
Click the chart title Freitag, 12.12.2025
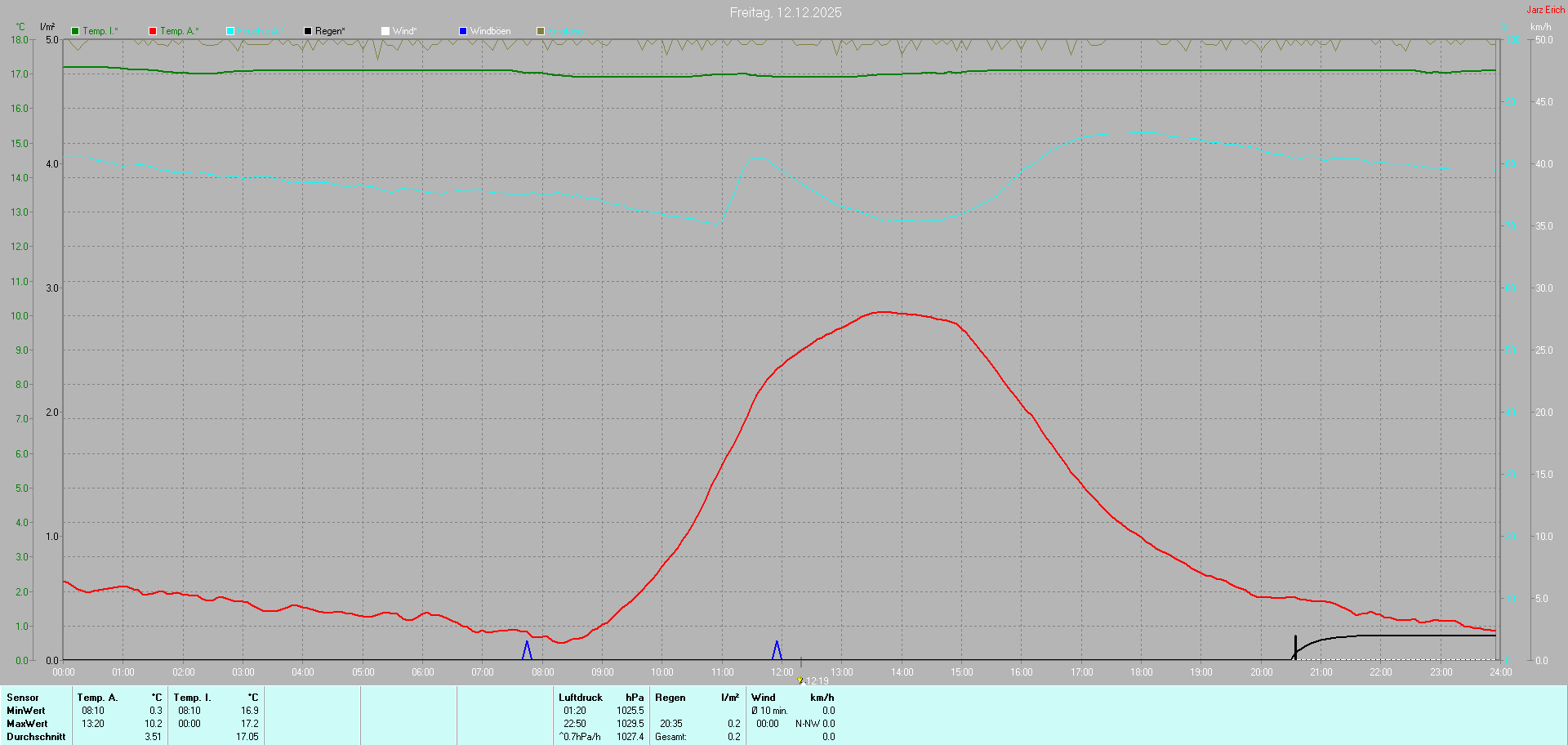click(785, 12)
